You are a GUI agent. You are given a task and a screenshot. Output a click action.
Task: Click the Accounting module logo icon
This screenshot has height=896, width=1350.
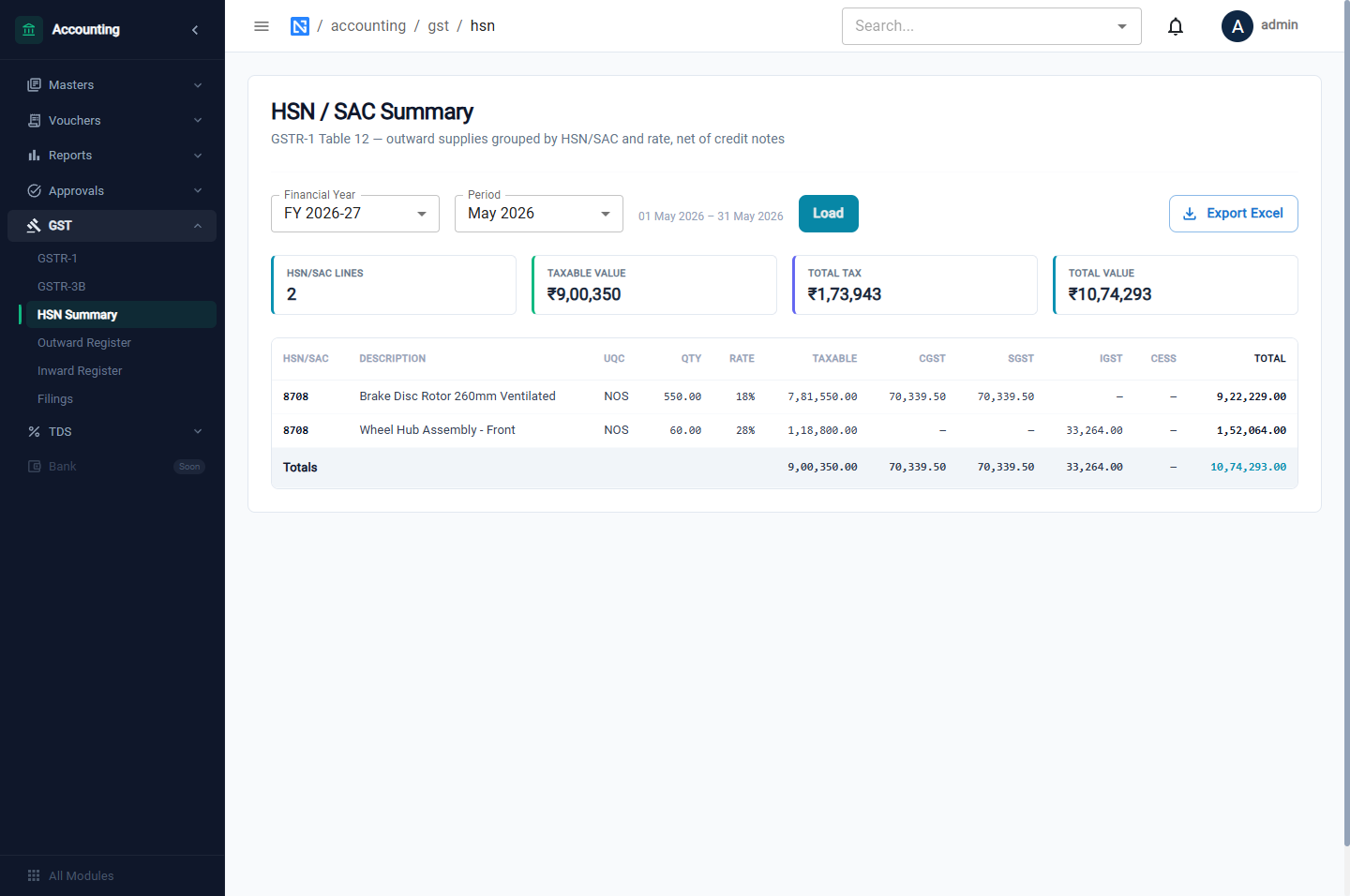click(29, 30)
